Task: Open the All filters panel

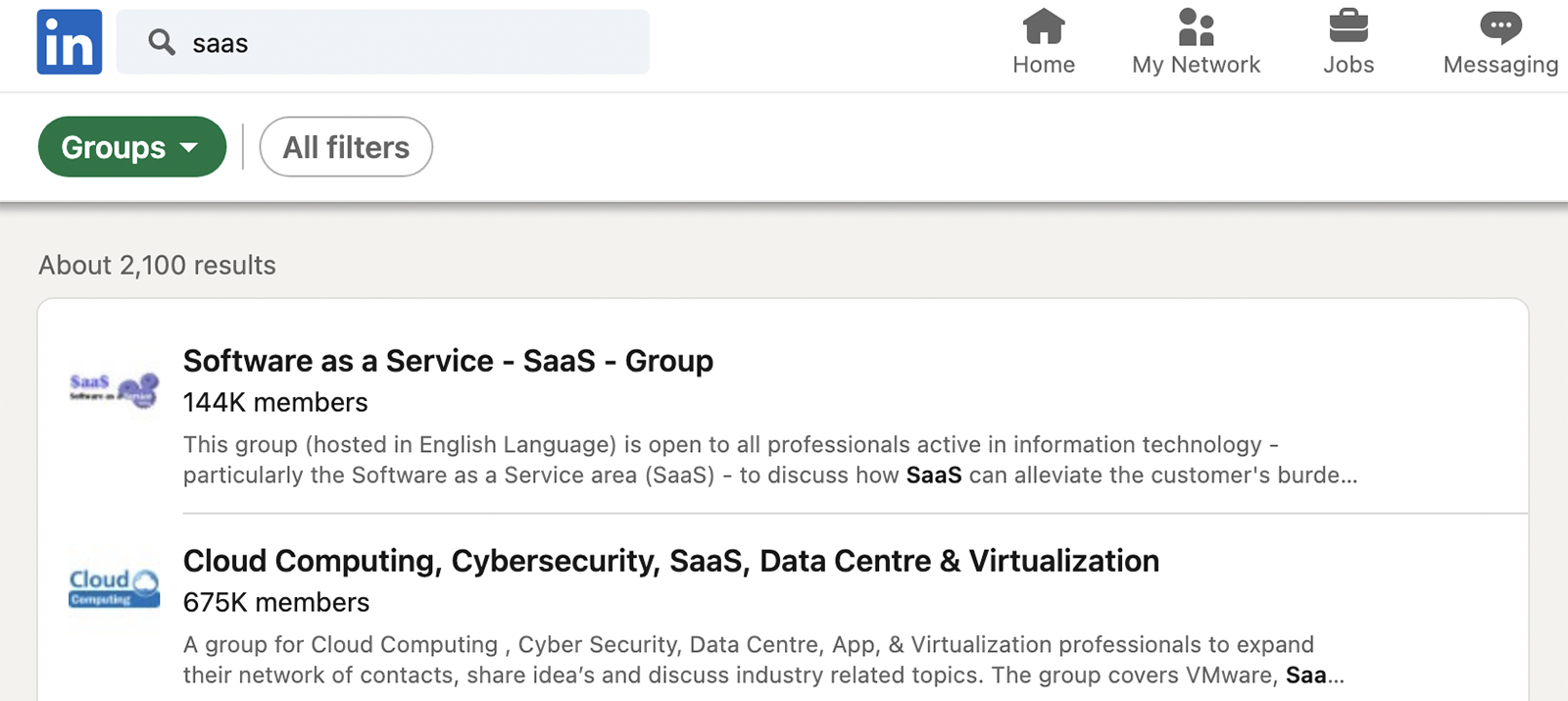Action: pos(346,147)
